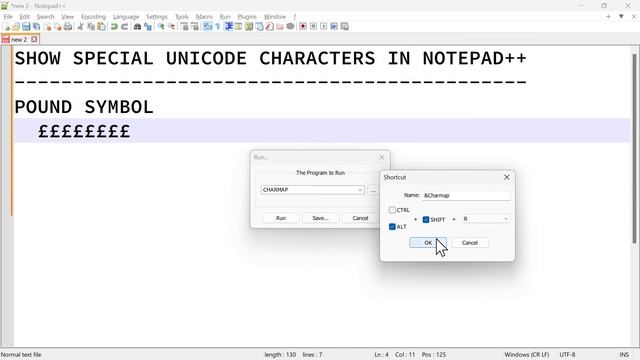This screenshot has height=360, width=640.
Task: Uncheck the SHIFT checkbox in Shortcut dialog
Action: (426, 220)
